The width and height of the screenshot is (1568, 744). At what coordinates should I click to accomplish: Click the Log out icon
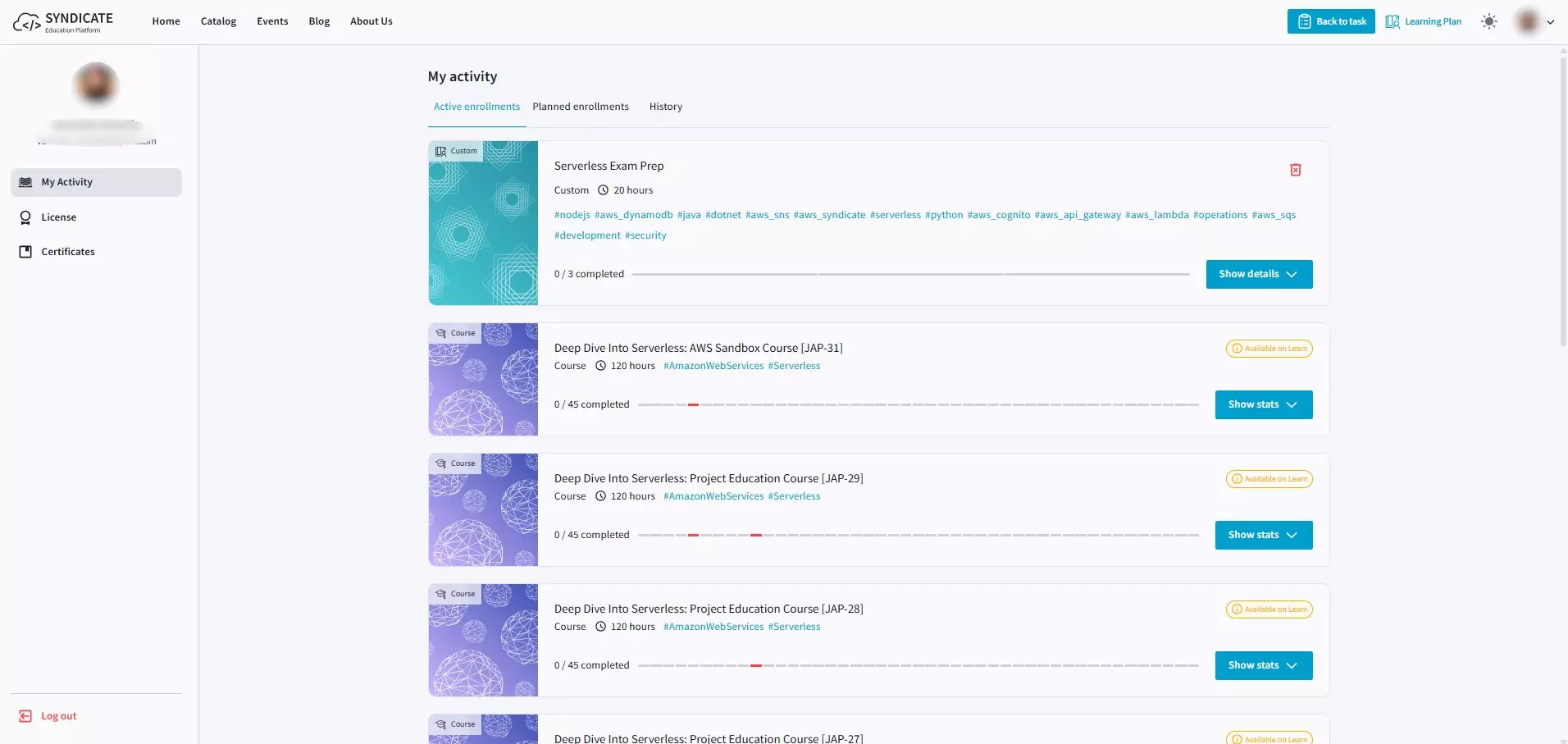tap(25, 716)
